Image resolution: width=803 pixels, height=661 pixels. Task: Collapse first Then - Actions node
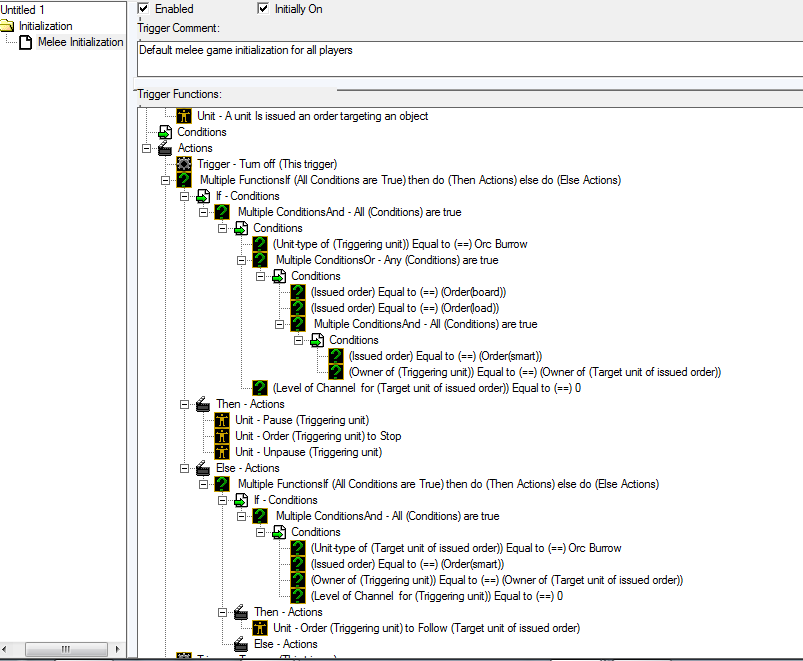click(184, 404)
